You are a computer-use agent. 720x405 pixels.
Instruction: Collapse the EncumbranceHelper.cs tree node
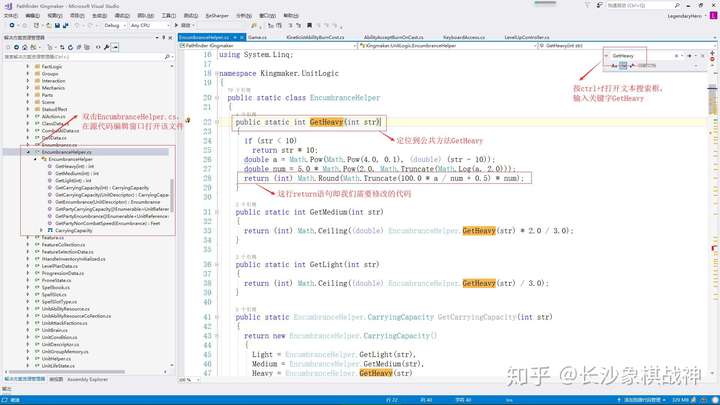click(x=28, y=152)
